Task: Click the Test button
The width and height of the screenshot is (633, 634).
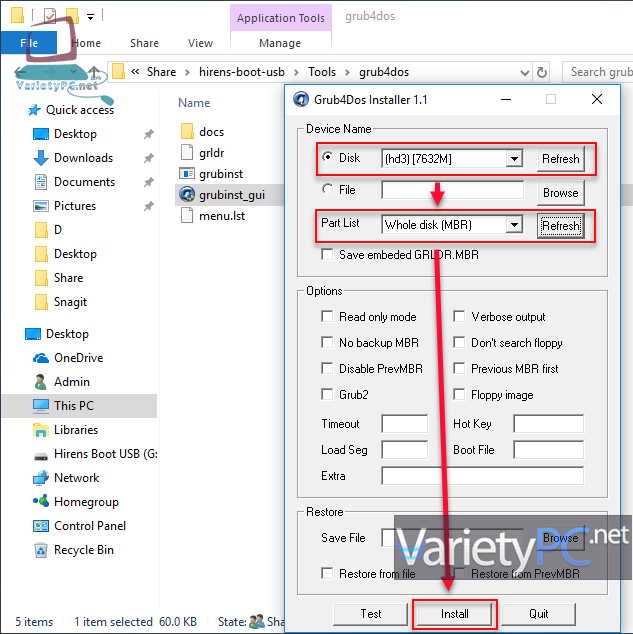Action: point(371,614)
